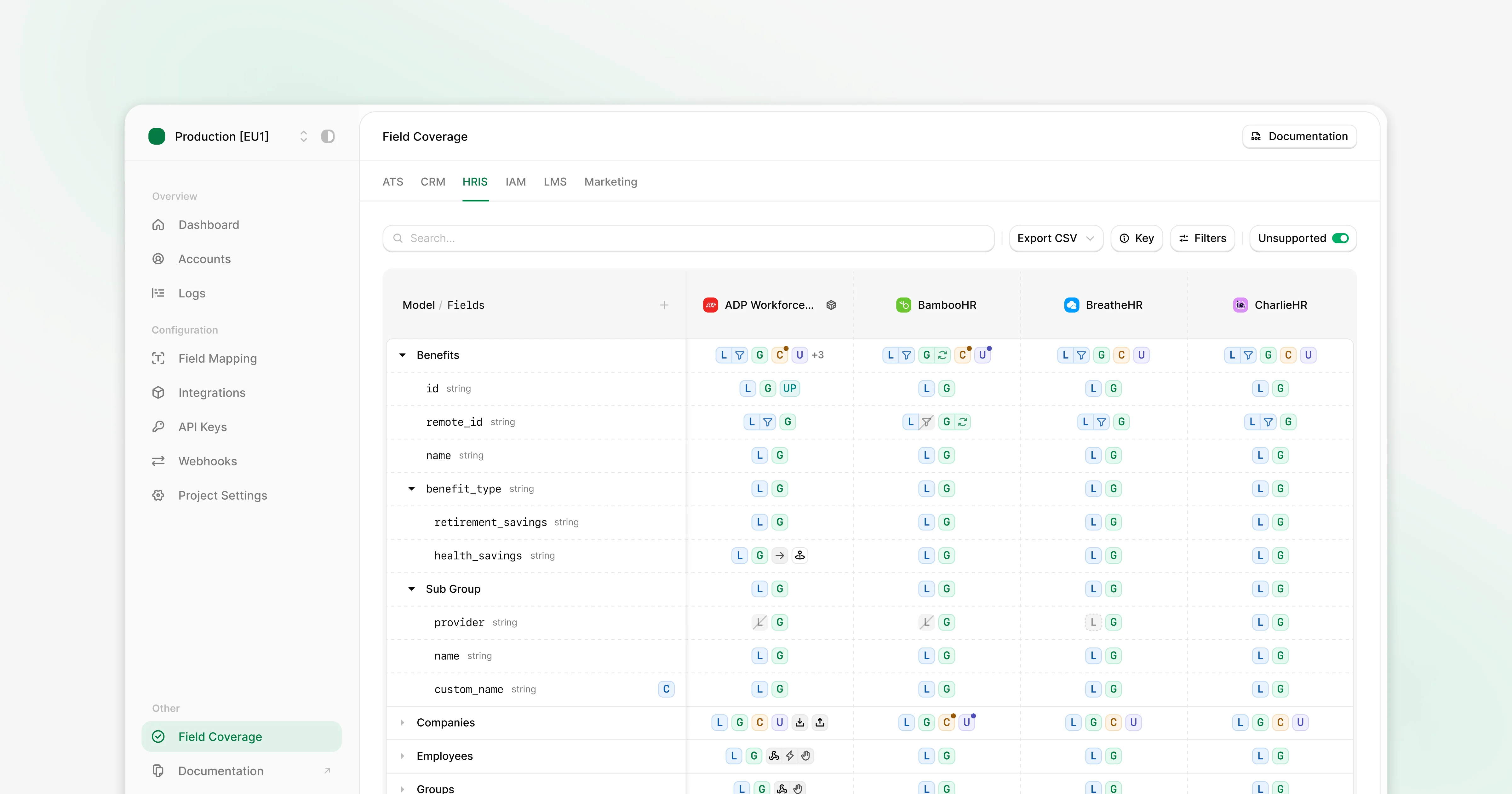1512x794 pixels.
Task: Open Documentation via the top-right button
Action: pyautogui.click(x=1299, y=136)
